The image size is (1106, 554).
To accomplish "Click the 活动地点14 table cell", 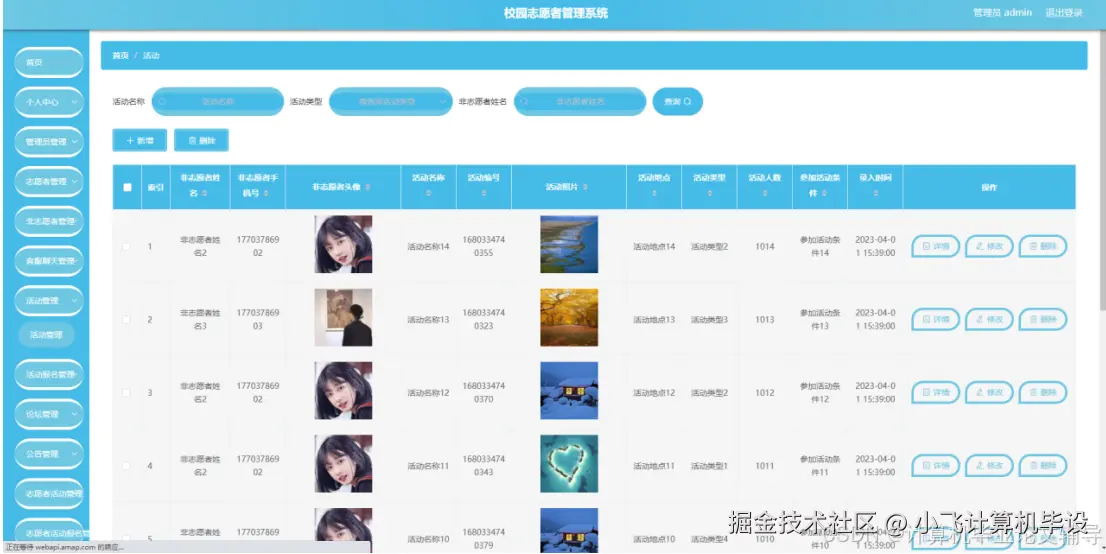I will tap(654, 247).
